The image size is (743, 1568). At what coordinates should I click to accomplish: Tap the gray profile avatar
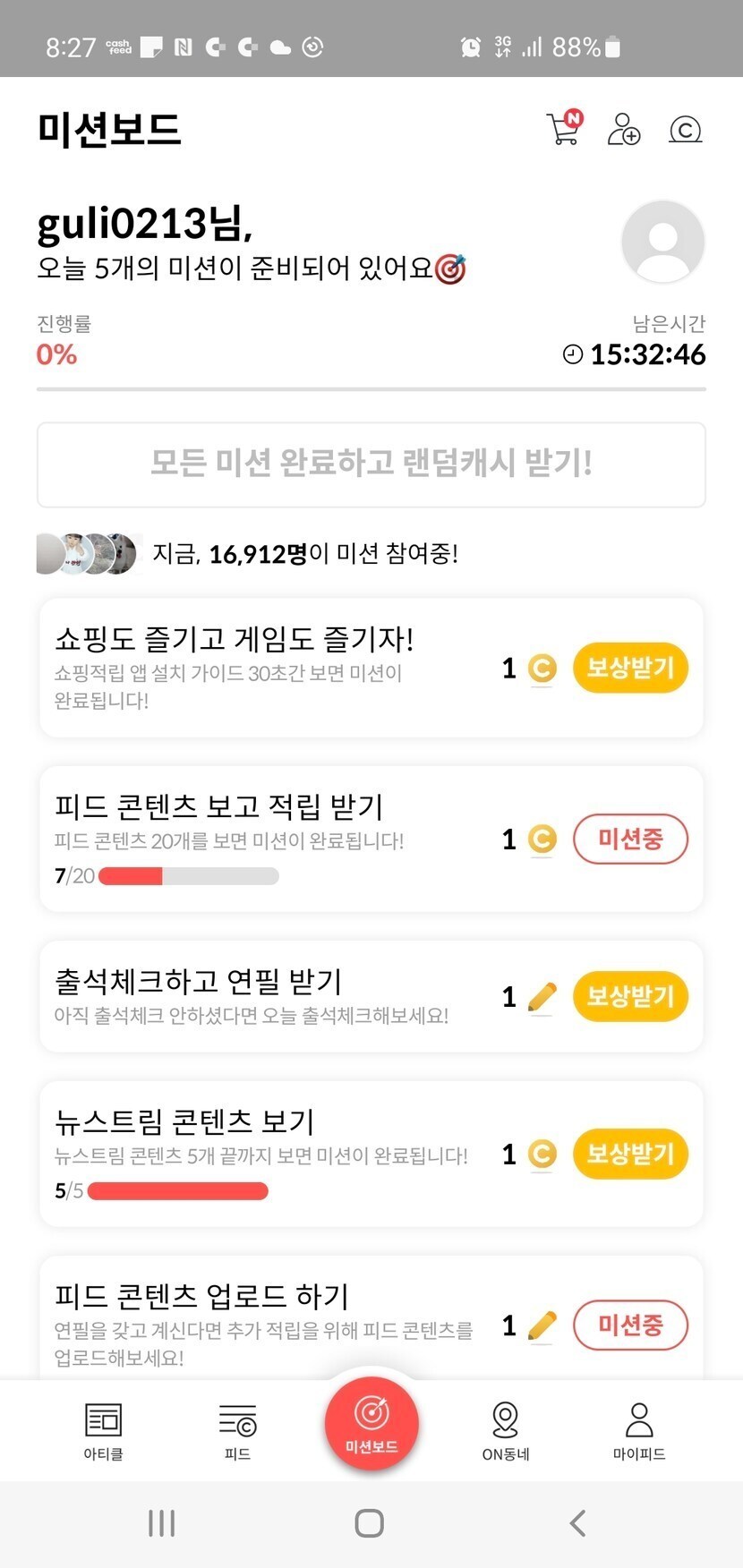click(x=662, y=242)
